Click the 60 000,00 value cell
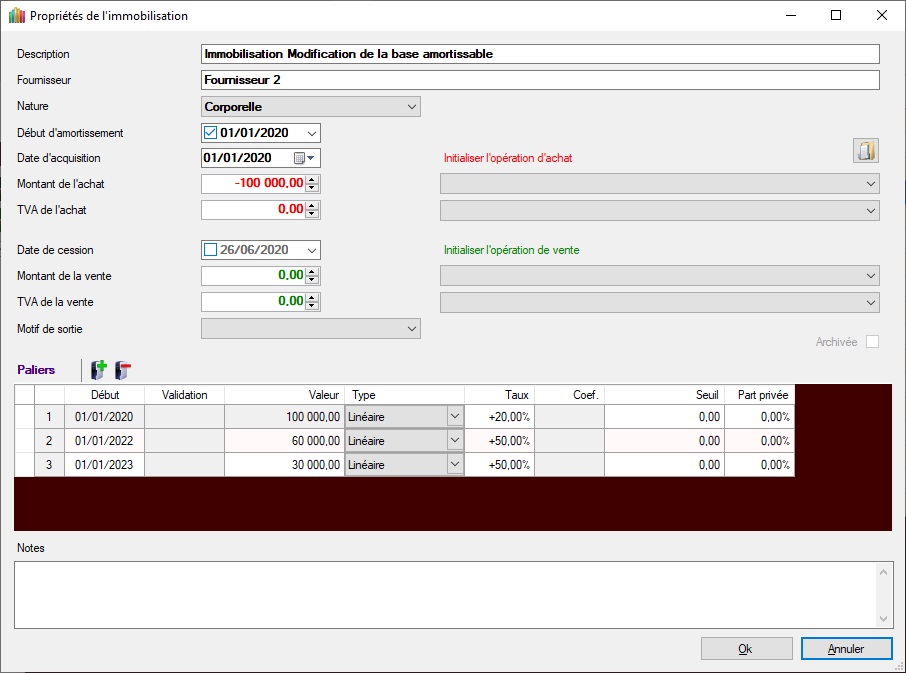This screenshot has width=906, height=673. point(284,441)
